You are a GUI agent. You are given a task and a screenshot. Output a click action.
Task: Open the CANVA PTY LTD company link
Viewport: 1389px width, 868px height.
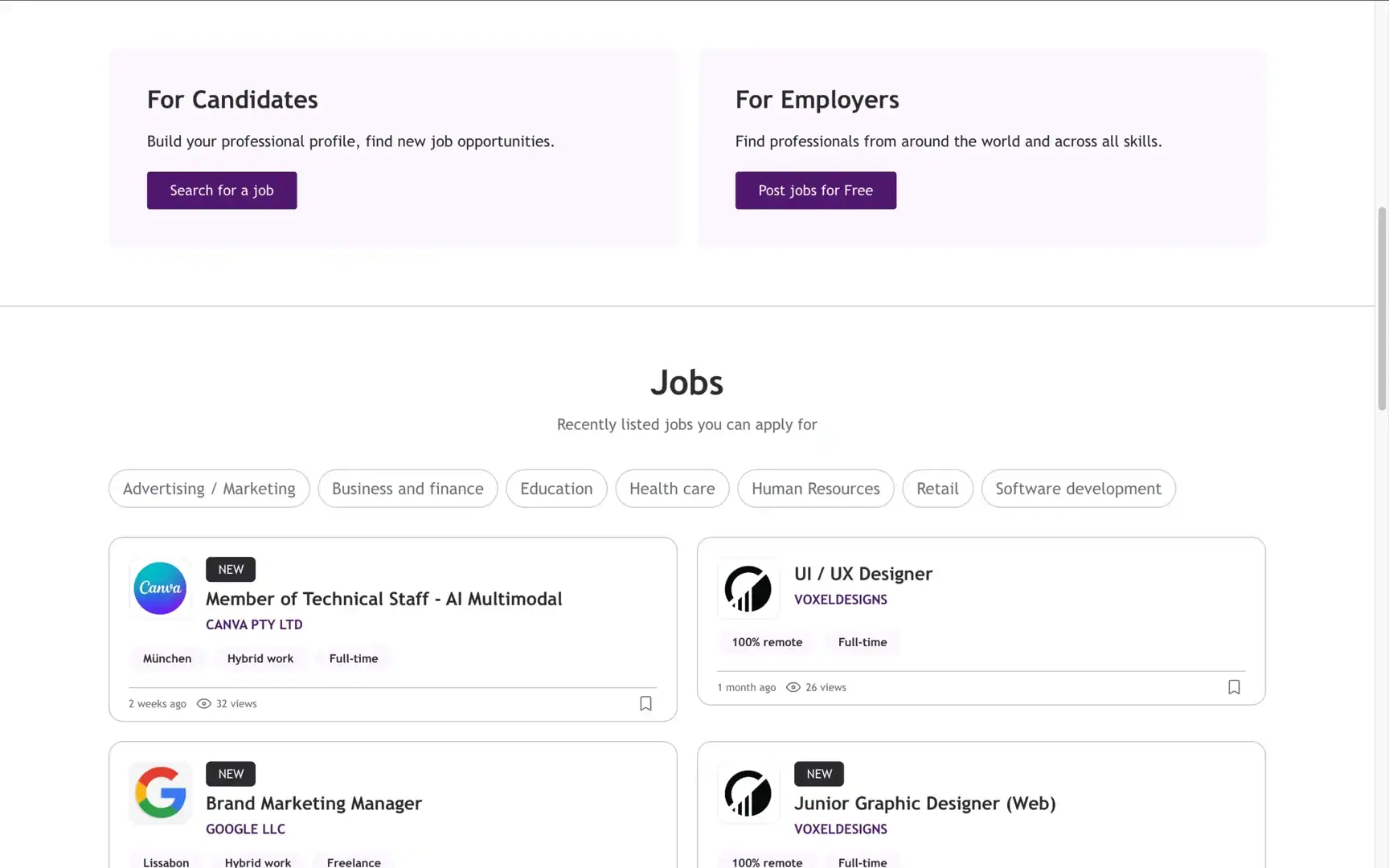coord(254,624)
